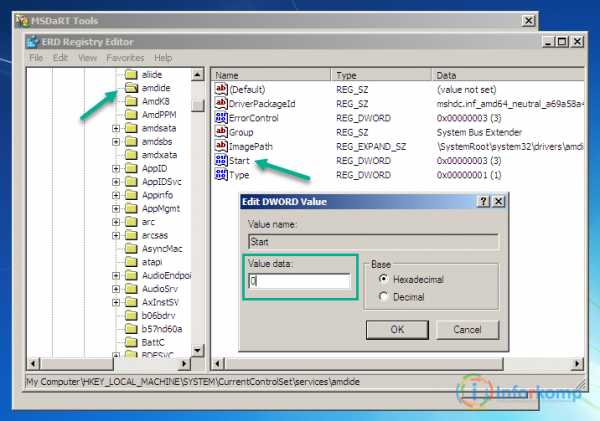Expand the amdsata tree node

[116, 128]
